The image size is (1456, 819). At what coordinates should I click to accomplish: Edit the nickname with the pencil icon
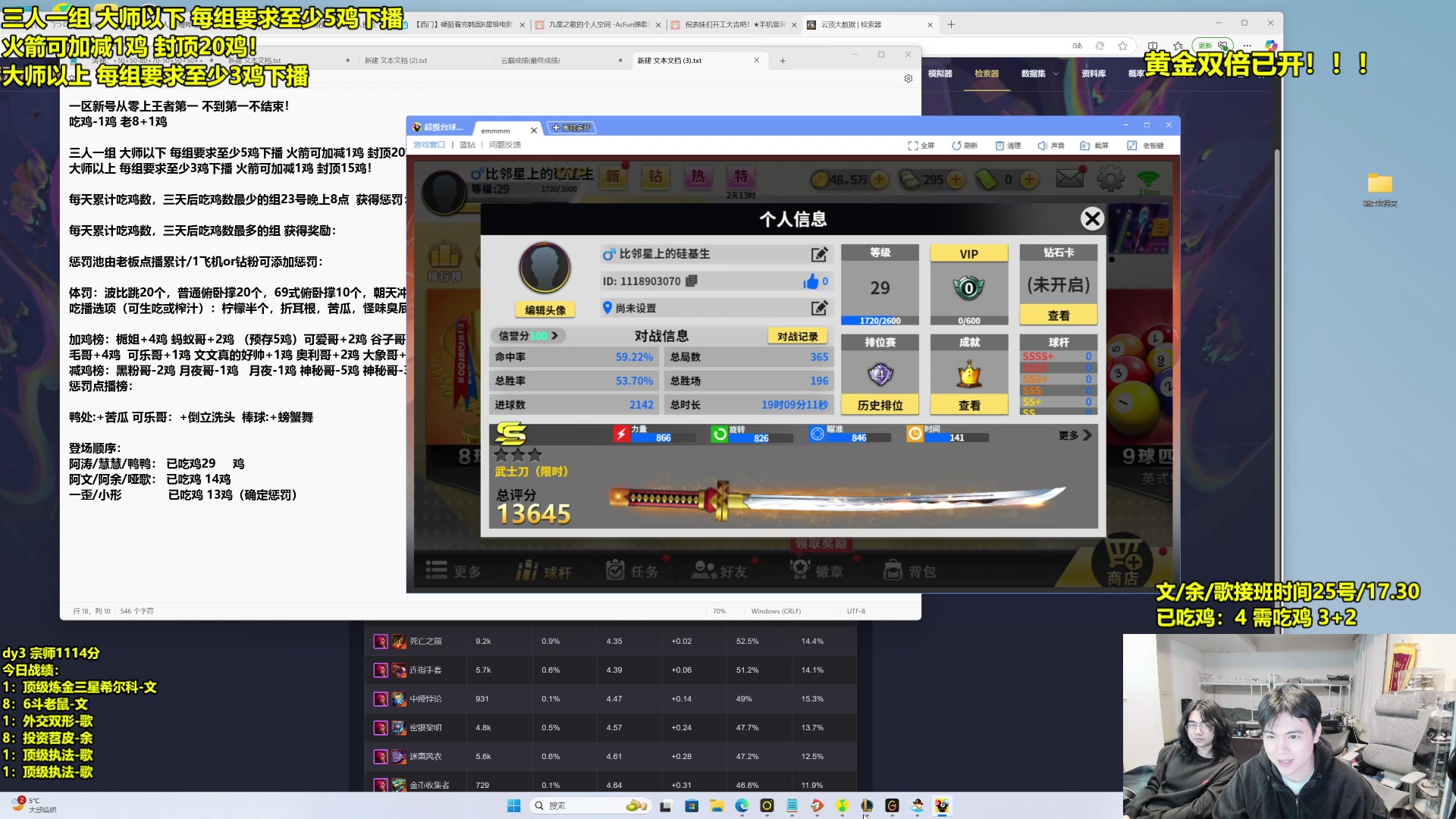(819, 254)
